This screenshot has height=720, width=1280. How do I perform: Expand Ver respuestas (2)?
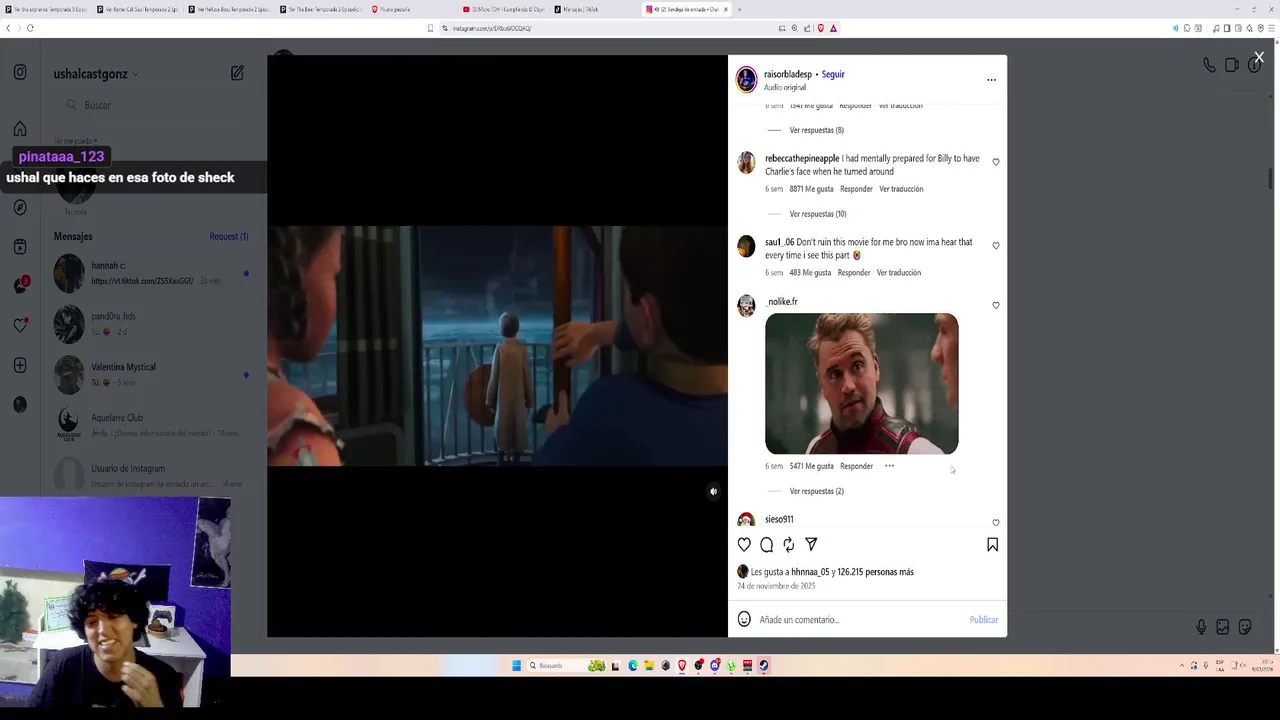(x=816, y=491)
